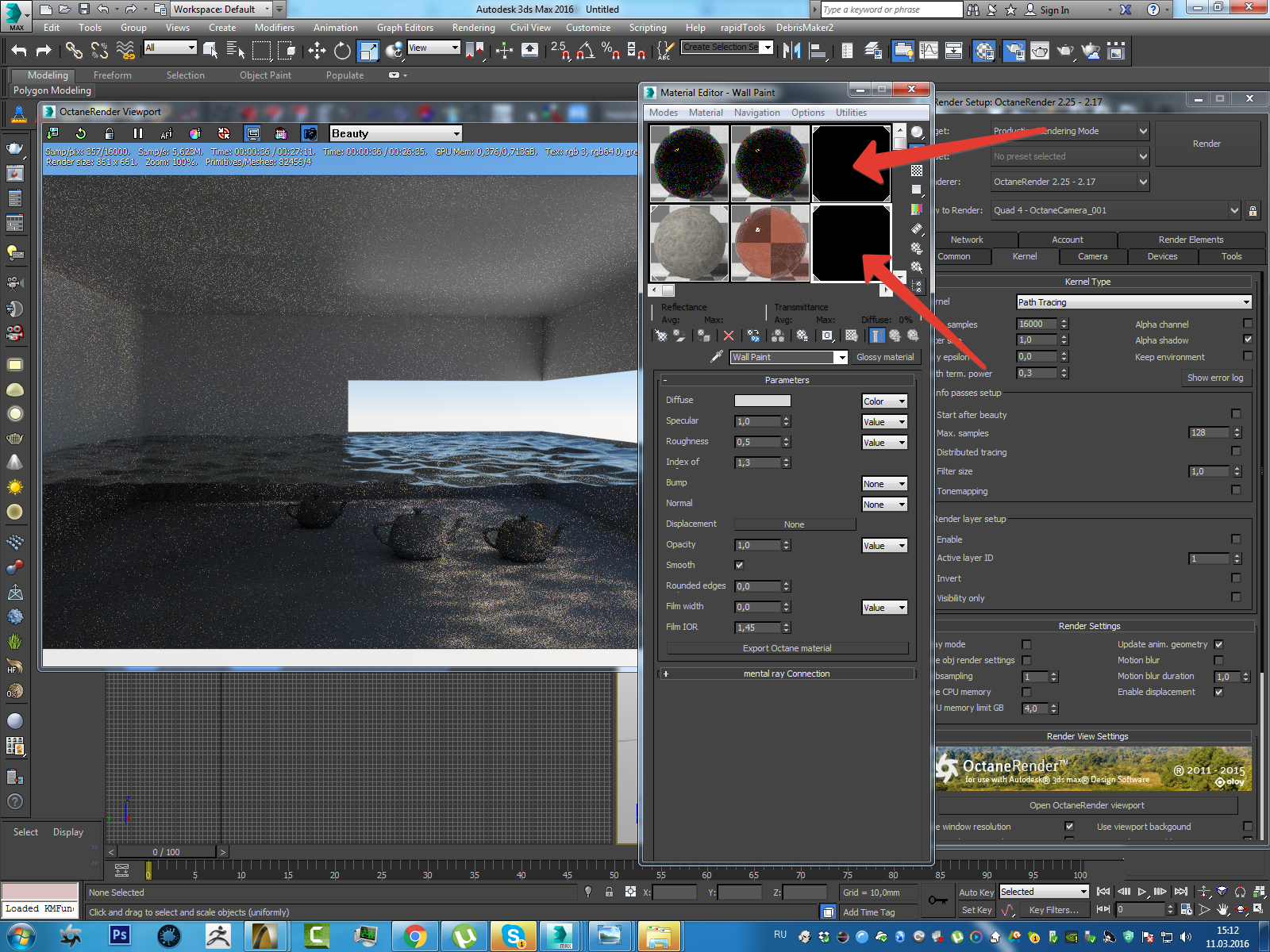This screenshot has height=952, width=1270.
Task: Open the Rendering menu
Action: tap(474, 28)
